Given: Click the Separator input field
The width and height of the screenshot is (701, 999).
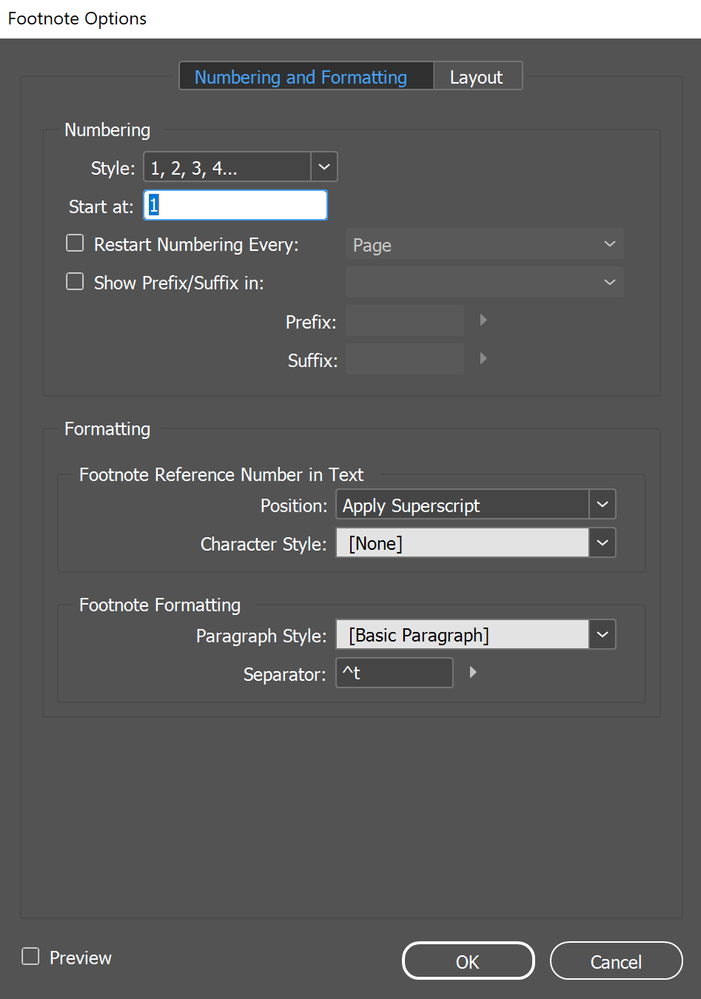Looking at the screenshot, I should (x=394, y=673).
